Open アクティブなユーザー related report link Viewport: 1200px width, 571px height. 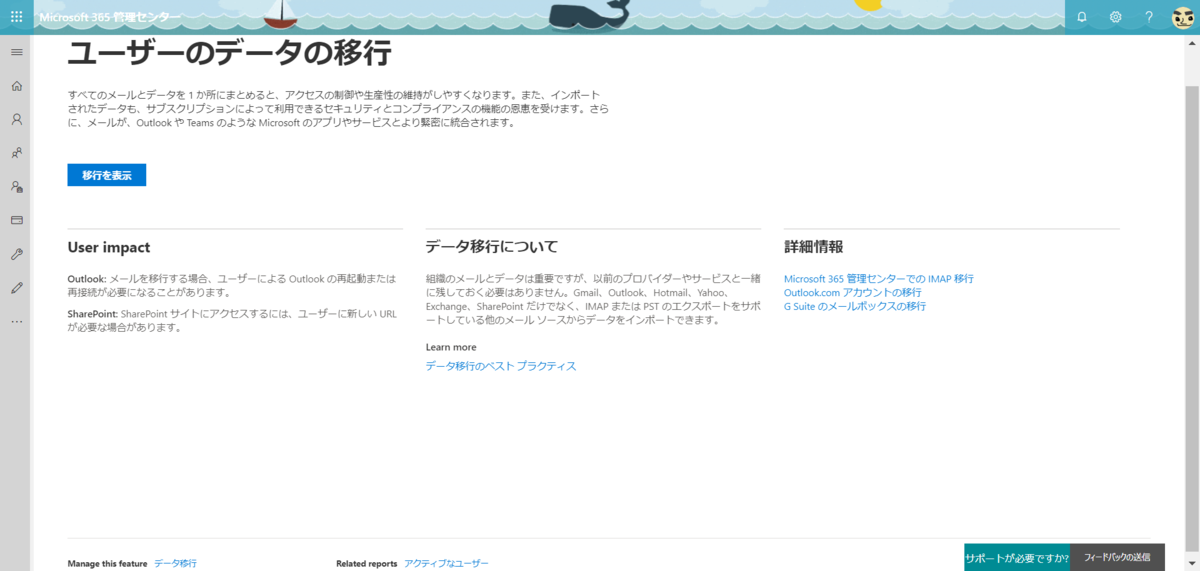click(446, 564)
